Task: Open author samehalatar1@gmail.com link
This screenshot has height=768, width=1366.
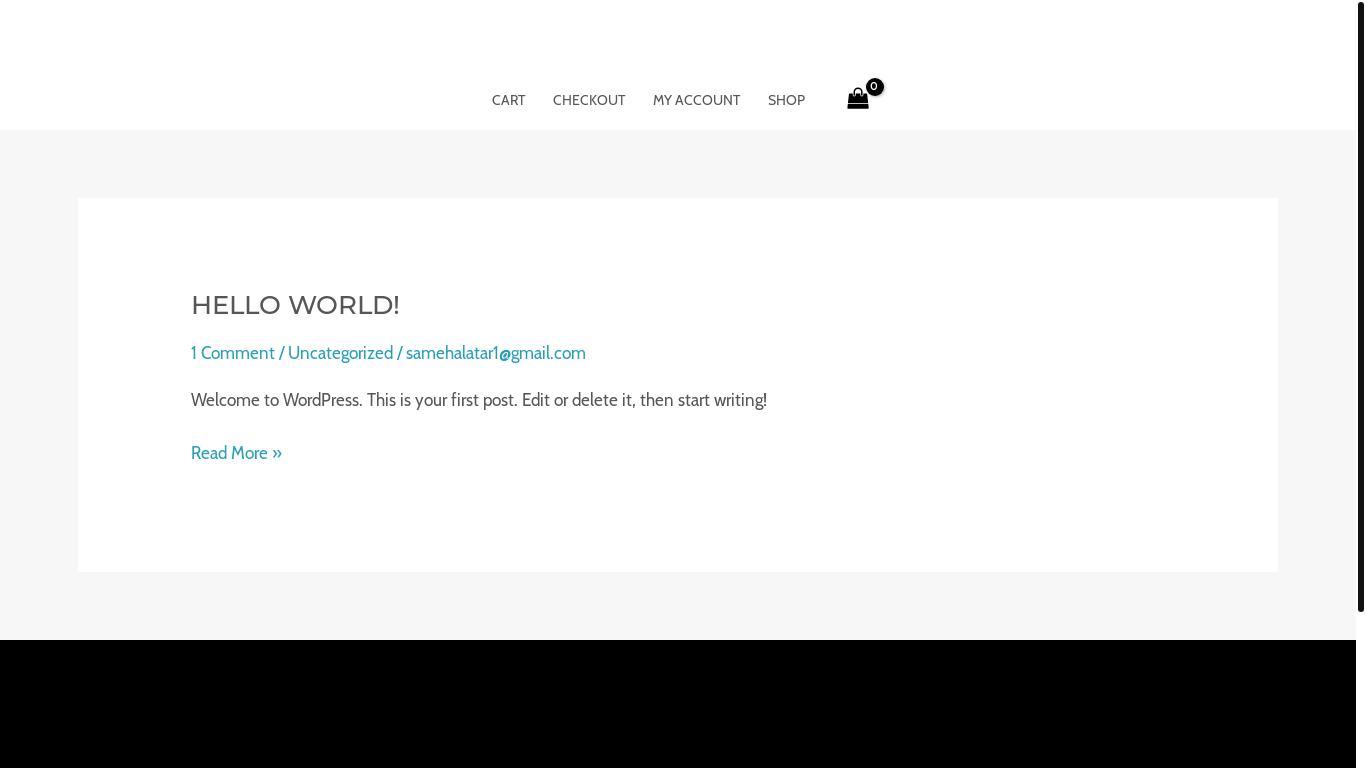Action: [496, 353]
